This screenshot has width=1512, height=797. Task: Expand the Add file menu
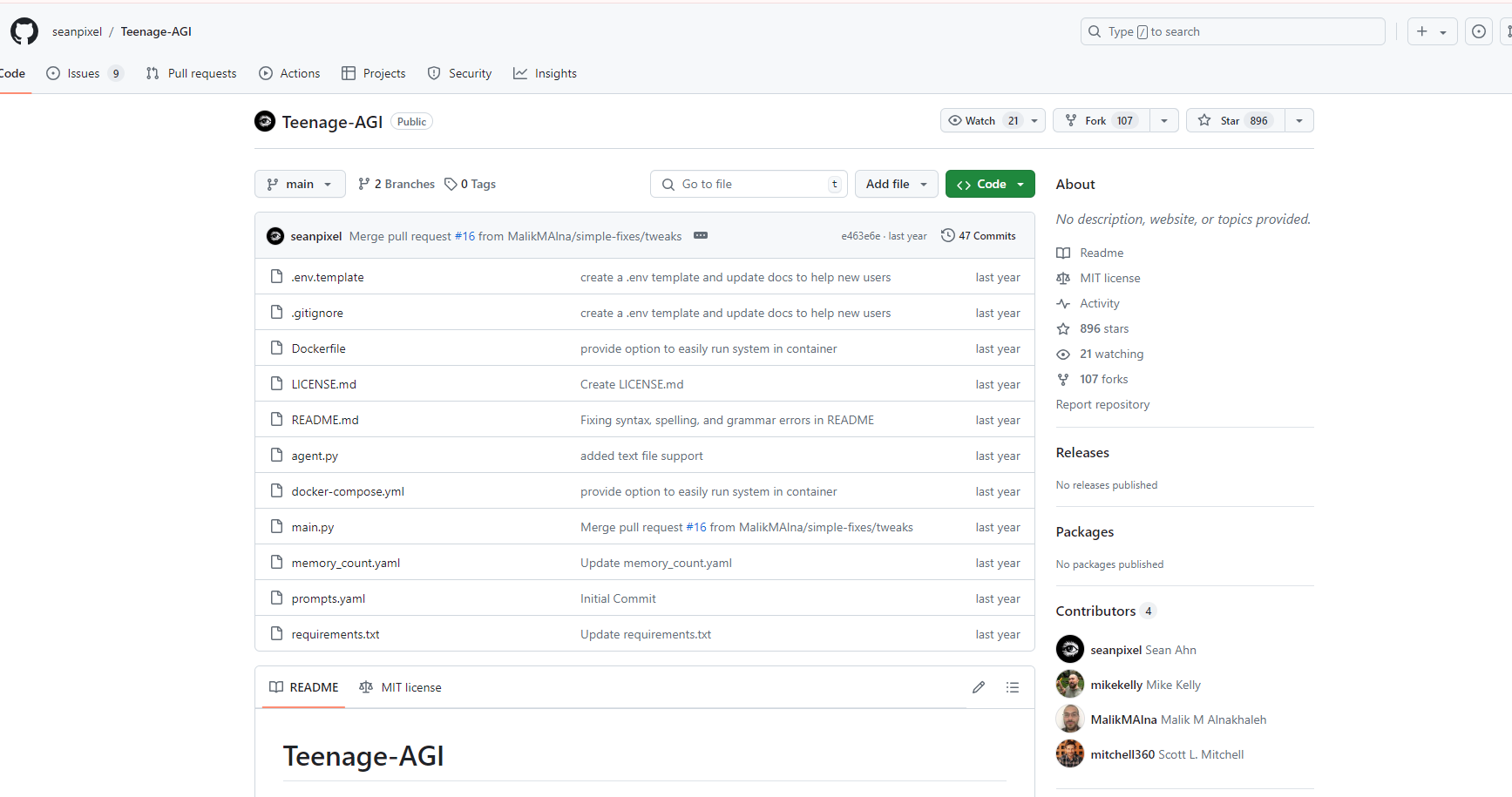point(896,184)
